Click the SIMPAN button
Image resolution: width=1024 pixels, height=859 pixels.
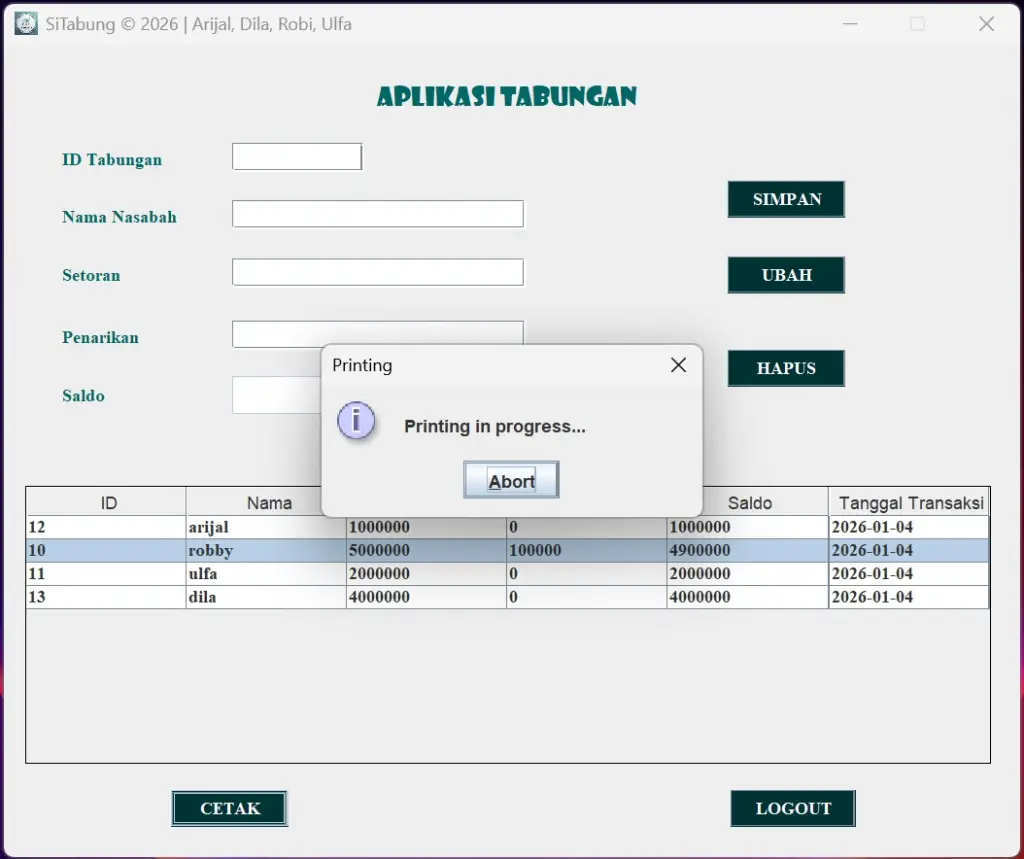coord(786,199)
